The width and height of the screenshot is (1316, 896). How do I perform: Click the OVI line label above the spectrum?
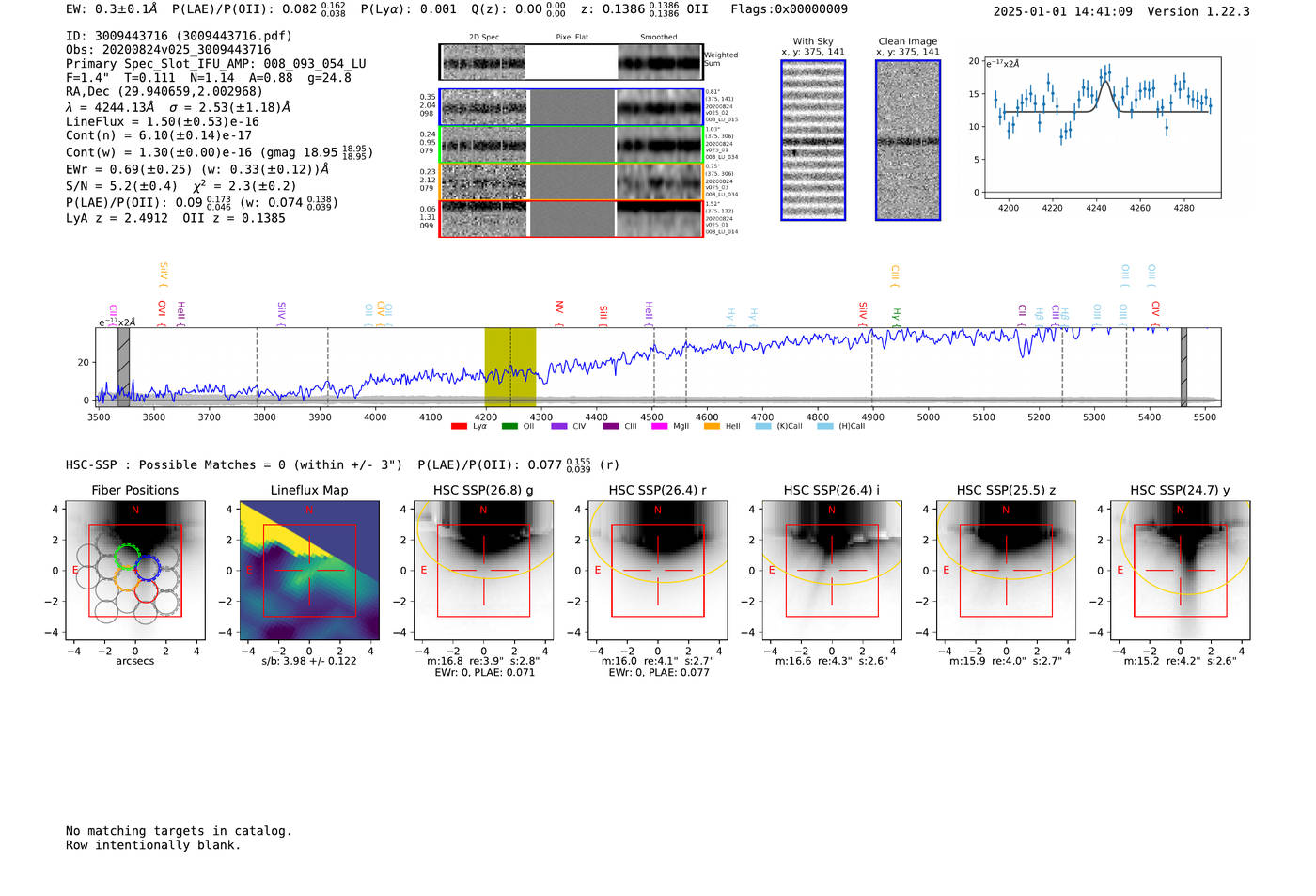162,313
